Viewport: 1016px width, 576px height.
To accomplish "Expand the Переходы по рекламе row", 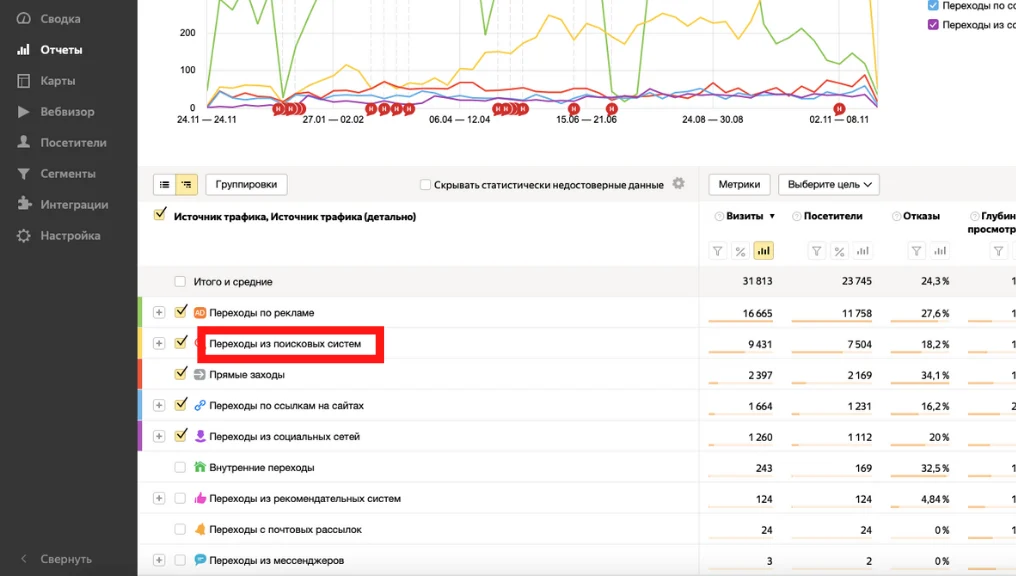I will [159, 312].
